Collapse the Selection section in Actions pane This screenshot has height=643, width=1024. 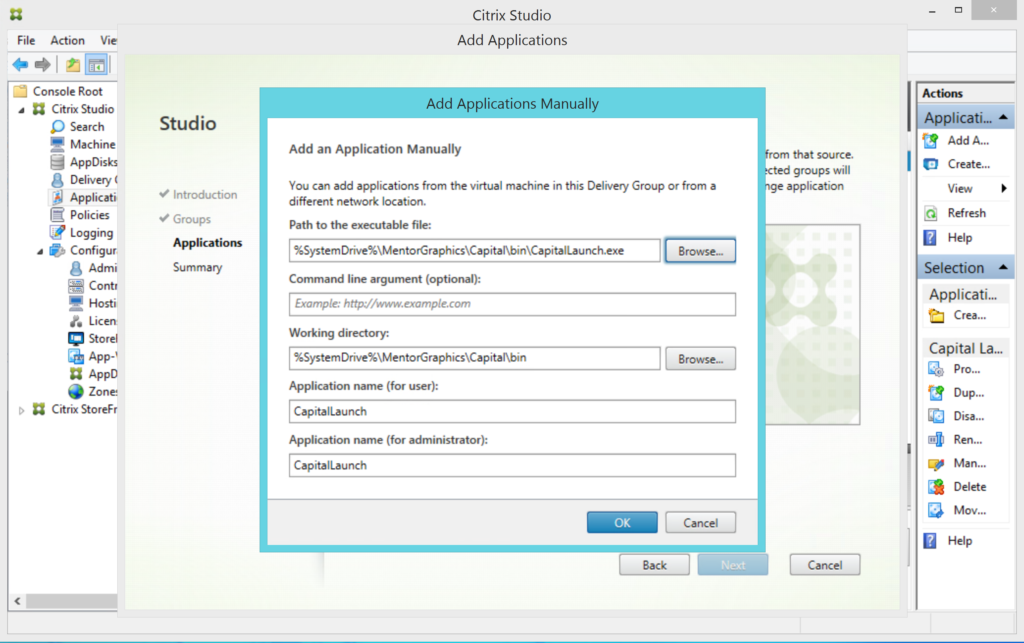tap(1003, 268)
